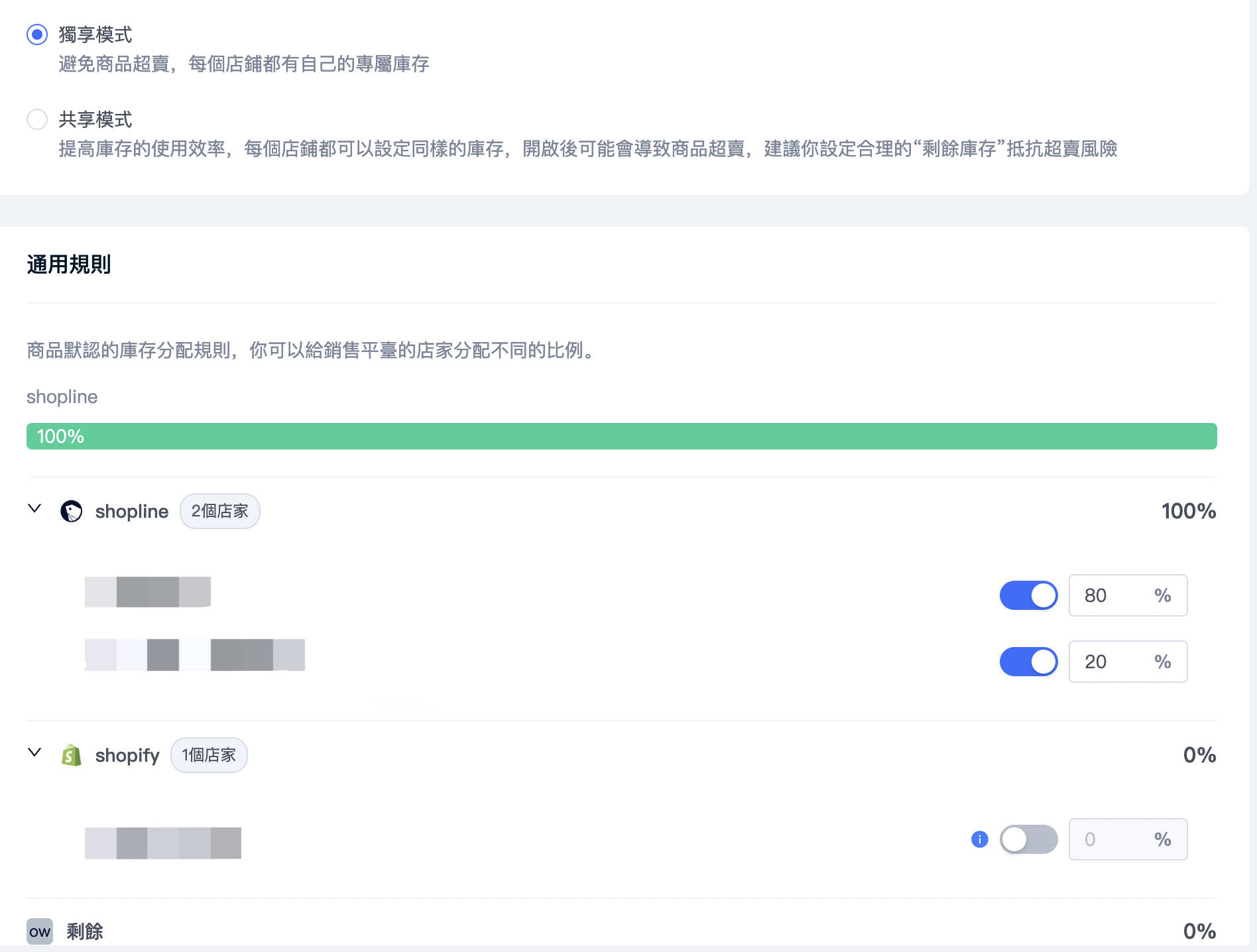This screenshot has width=1257, height=952.
Task: Click the blue info icon beside shopify toggle
Action: (979, 839)
